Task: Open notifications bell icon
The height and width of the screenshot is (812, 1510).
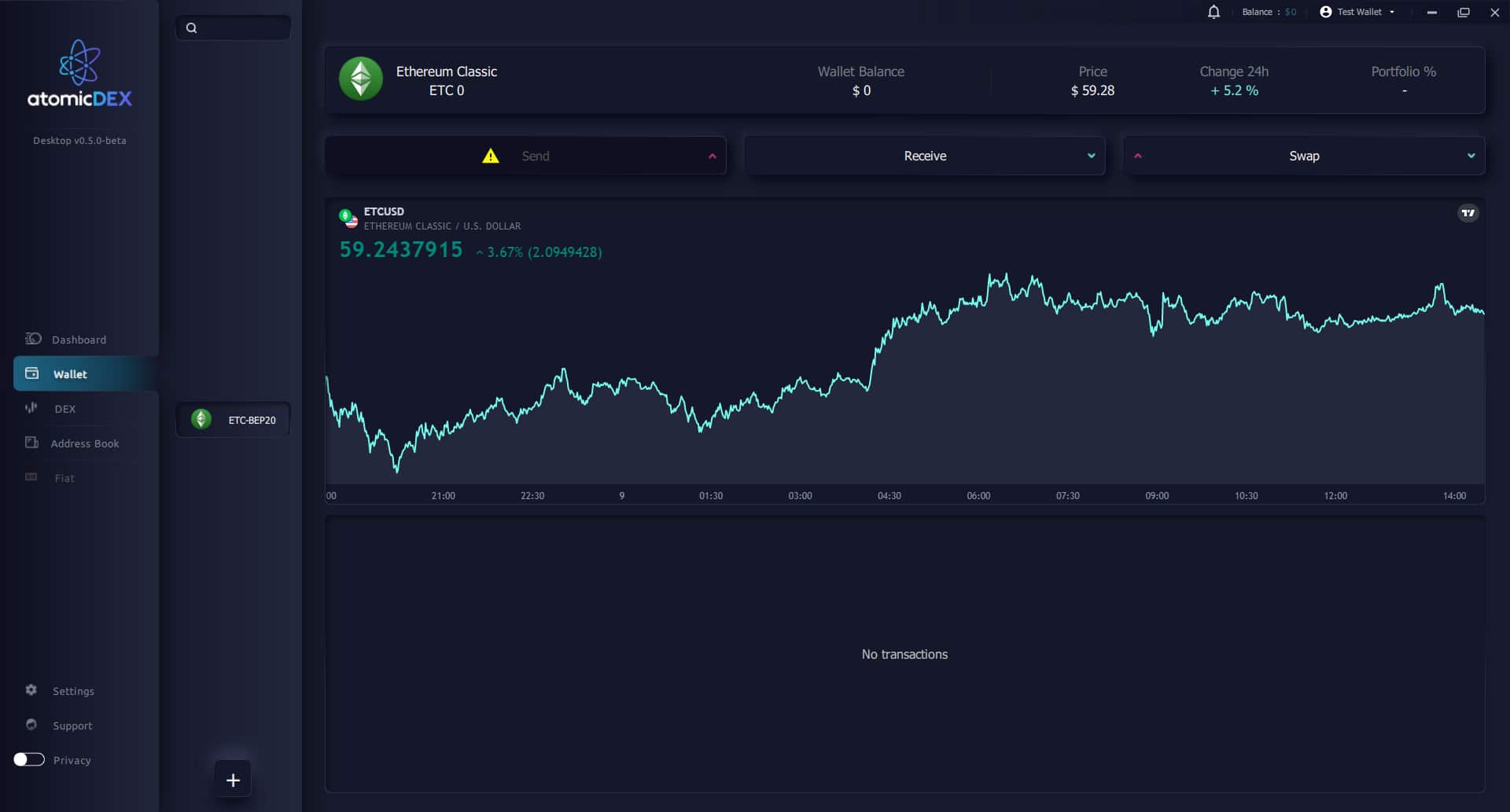Action: coord(1214,12)
